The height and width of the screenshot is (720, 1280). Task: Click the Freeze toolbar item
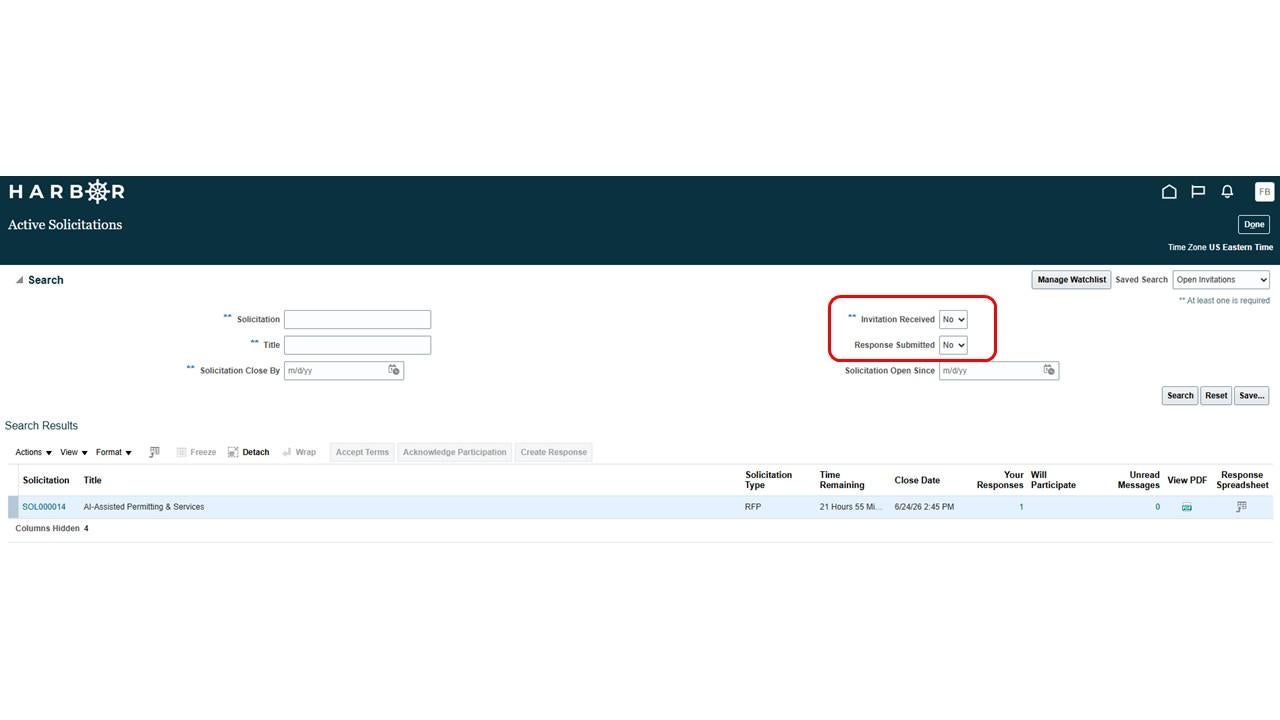coord(196,452)
